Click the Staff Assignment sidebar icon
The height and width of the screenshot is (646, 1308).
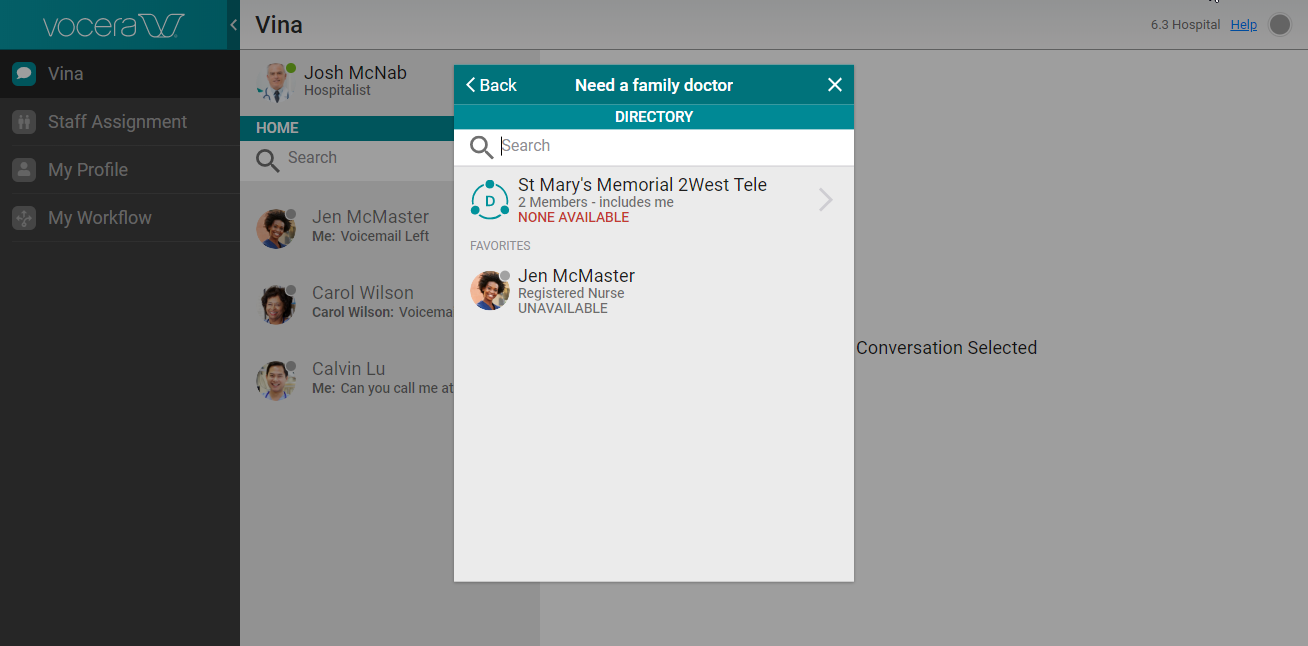(x=24, y=122)
